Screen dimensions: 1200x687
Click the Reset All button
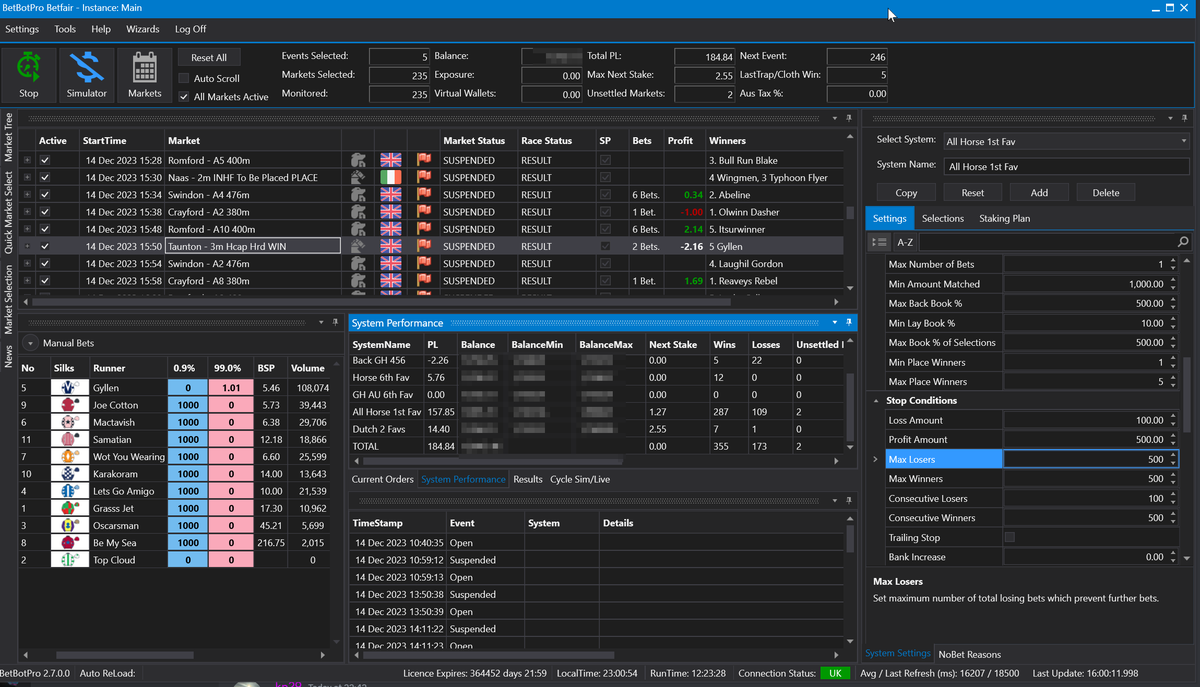click(x=209, y=58)
